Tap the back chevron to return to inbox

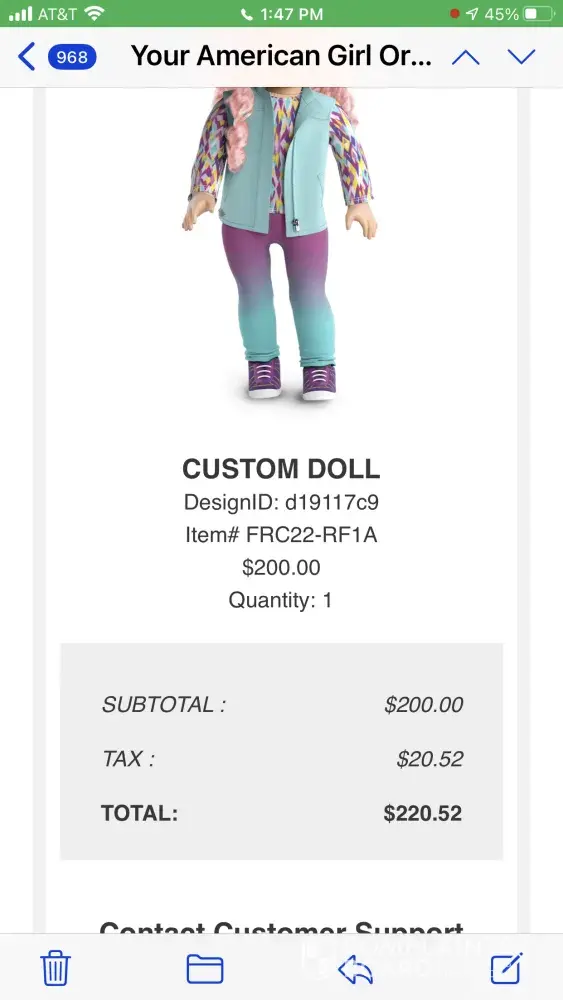(x=26, y=57)
